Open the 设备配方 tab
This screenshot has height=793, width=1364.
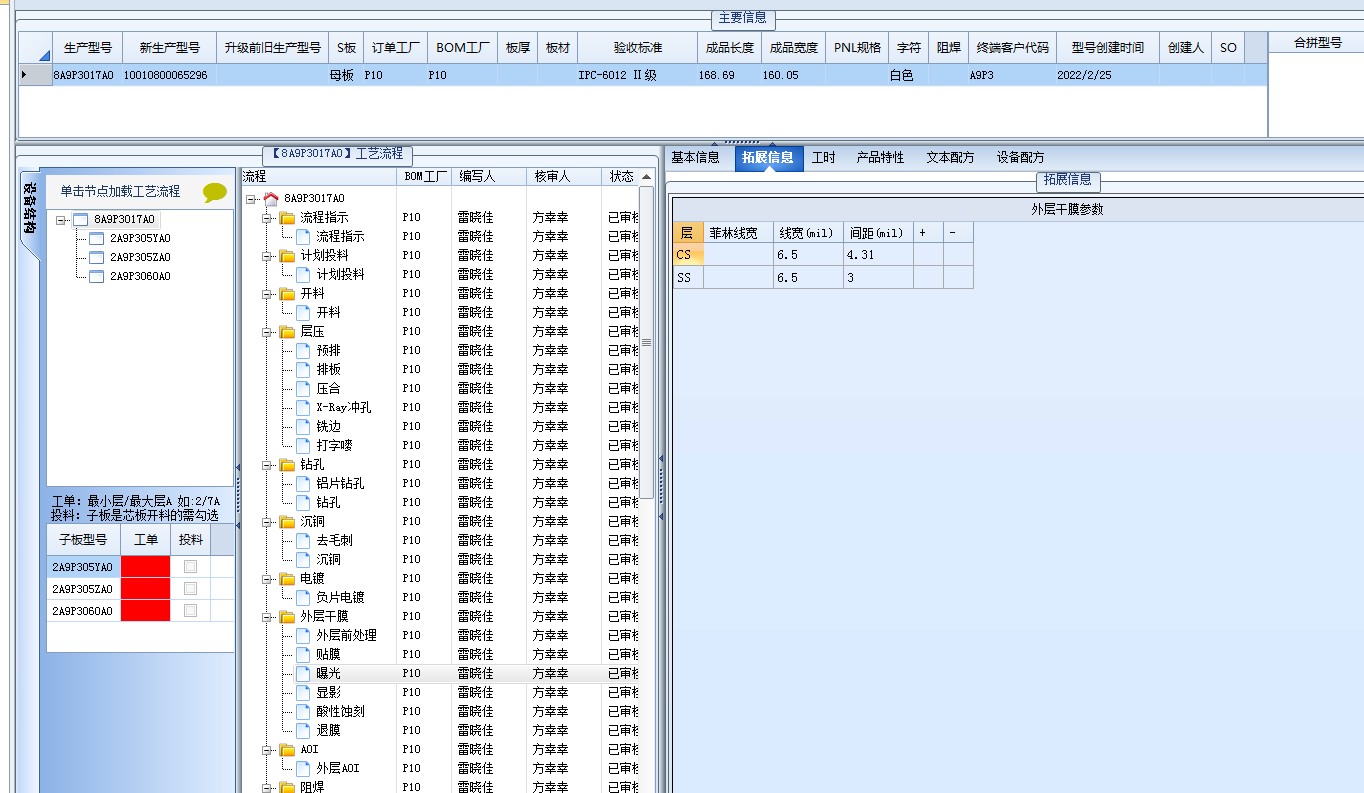point(1020,158)
